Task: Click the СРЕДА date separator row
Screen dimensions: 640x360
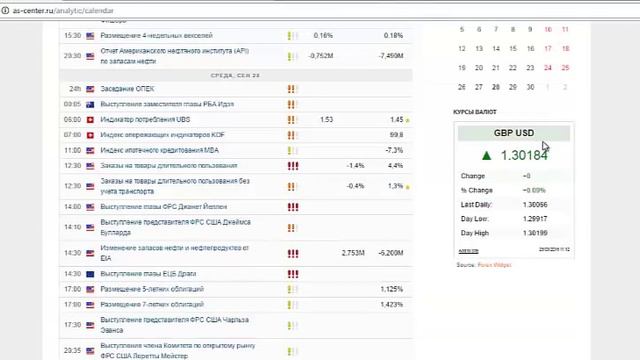Action: [236, 76]
